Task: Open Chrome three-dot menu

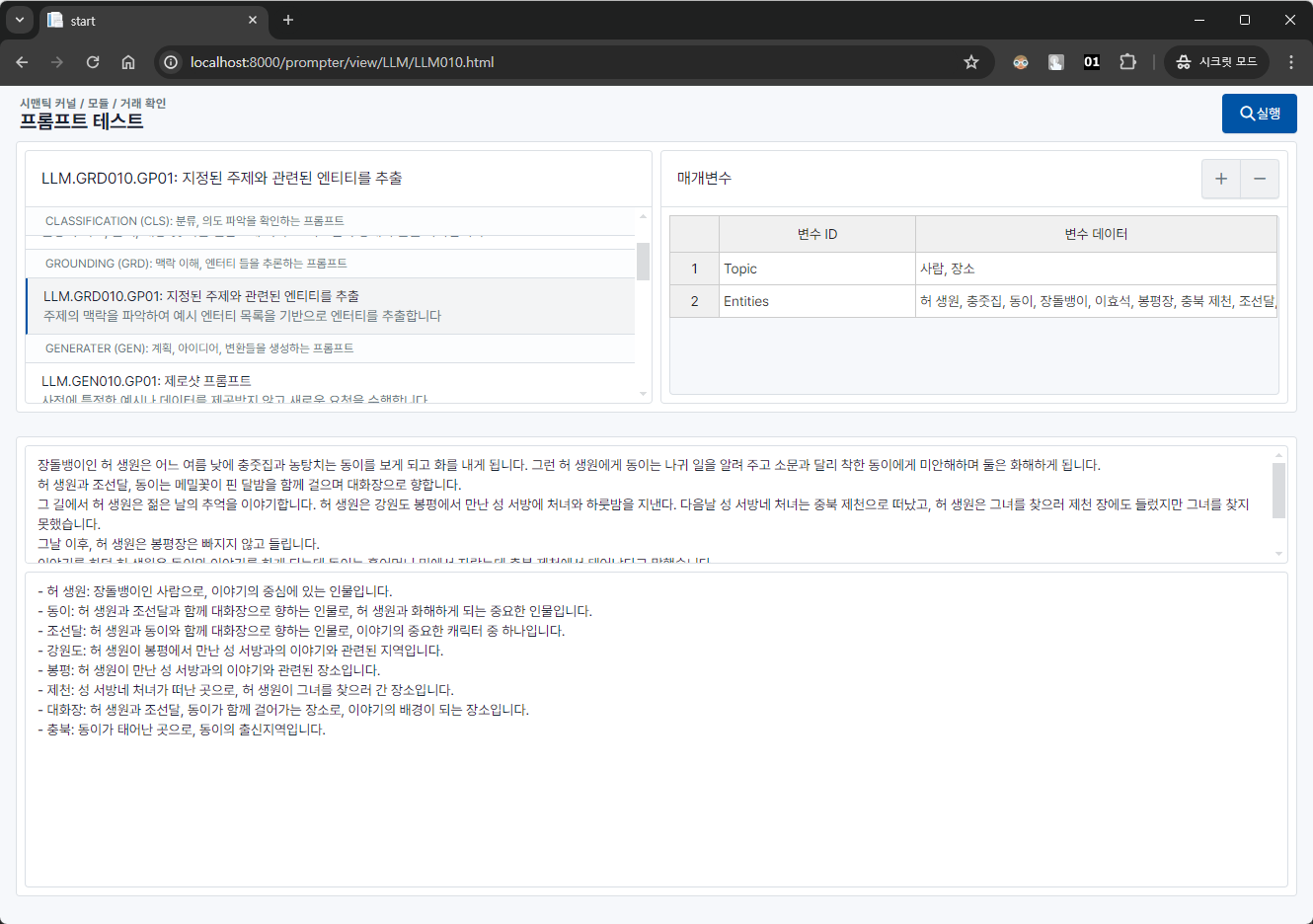Action: pos(1291,62)
